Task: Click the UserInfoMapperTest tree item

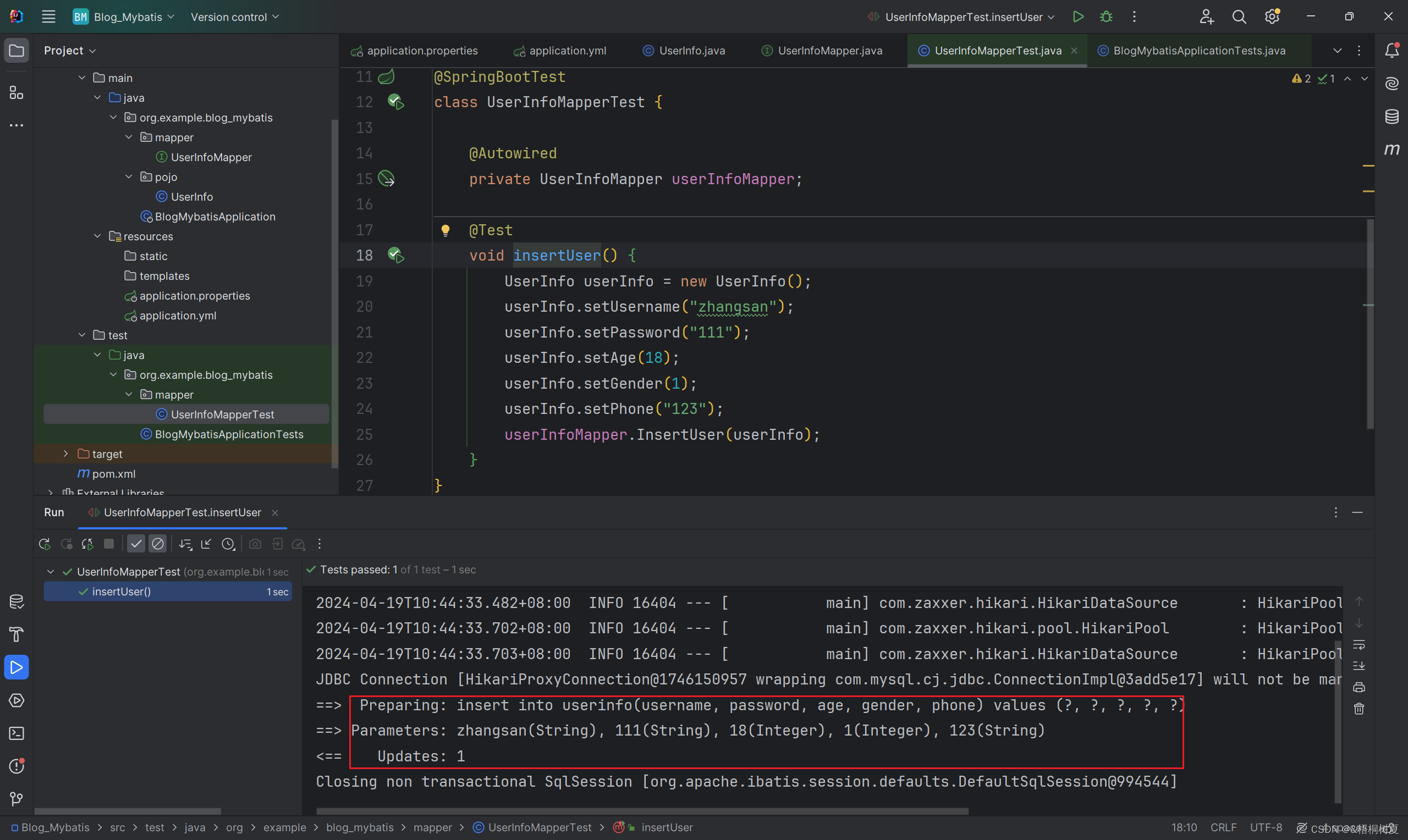Action: point(219,413)
